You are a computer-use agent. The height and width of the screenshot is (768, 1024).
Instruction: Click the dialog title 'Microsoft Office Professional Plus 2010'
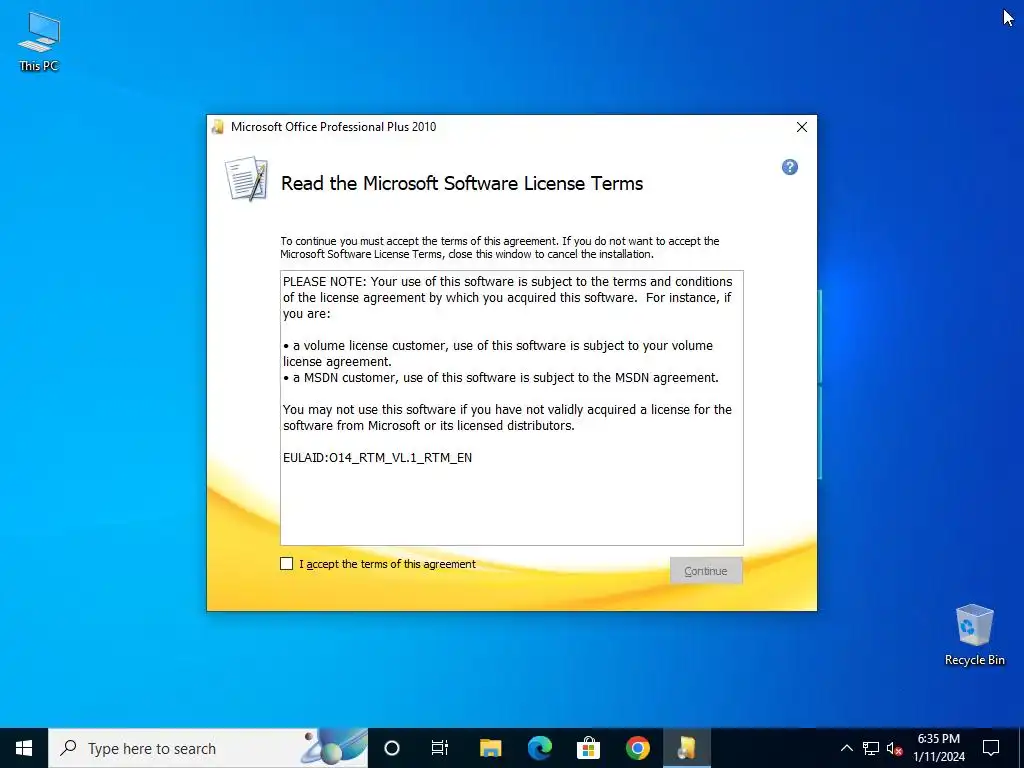(334, 127)
